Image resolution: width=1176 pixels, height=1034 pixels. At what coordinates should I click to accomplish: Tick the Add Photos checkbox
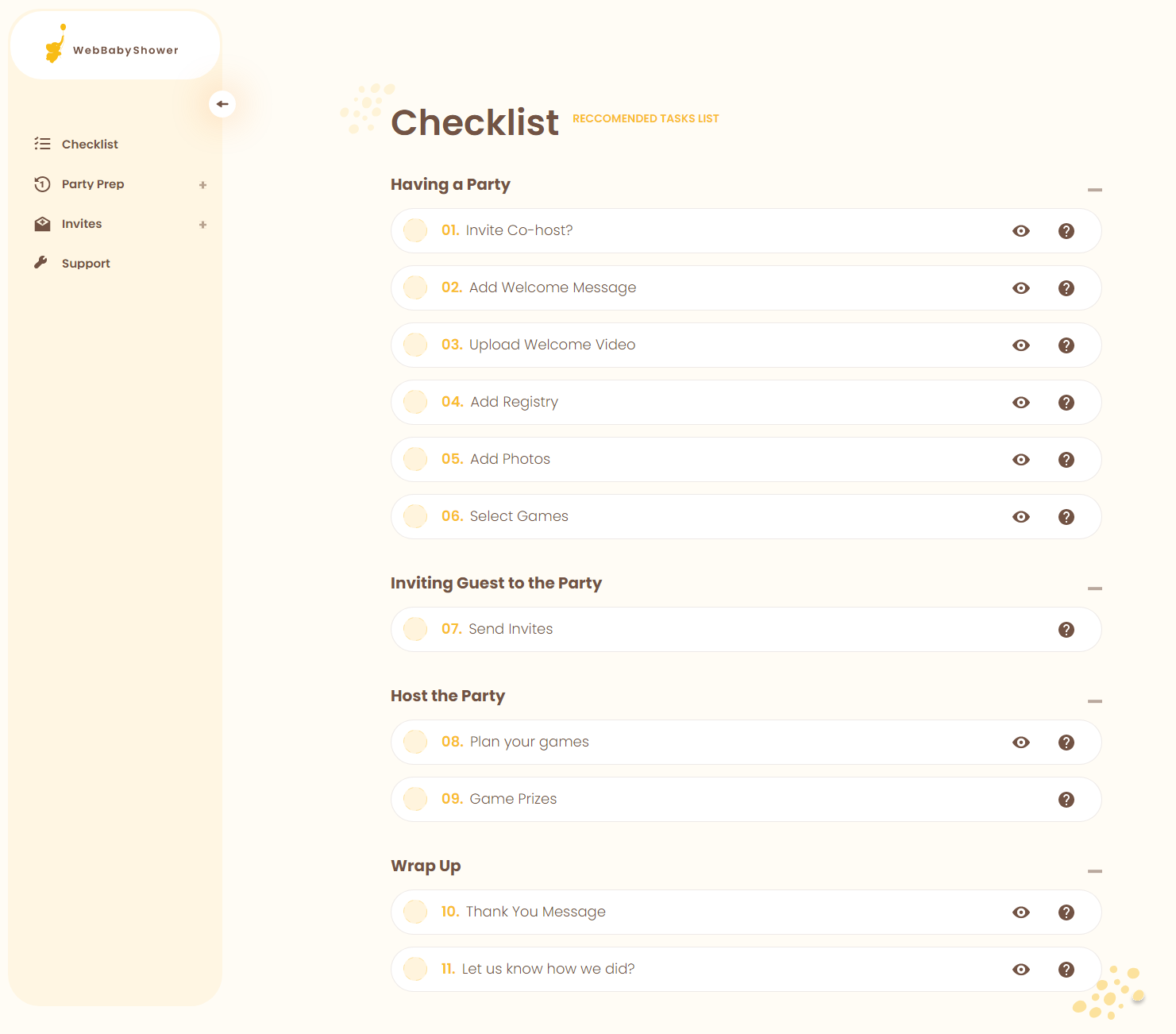[415, 459]
